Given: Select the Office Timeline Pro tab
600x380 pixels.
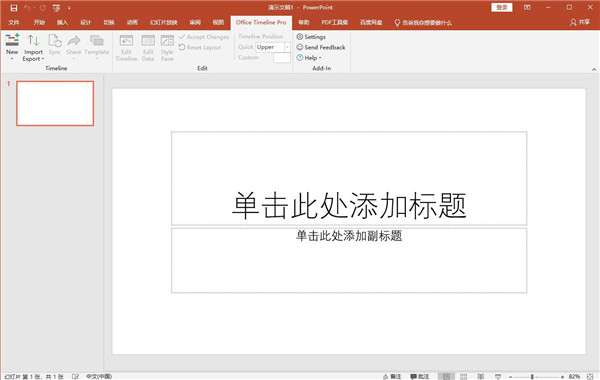Looking at the screenshot, I should pyautogui.click(x=261, y=23).
